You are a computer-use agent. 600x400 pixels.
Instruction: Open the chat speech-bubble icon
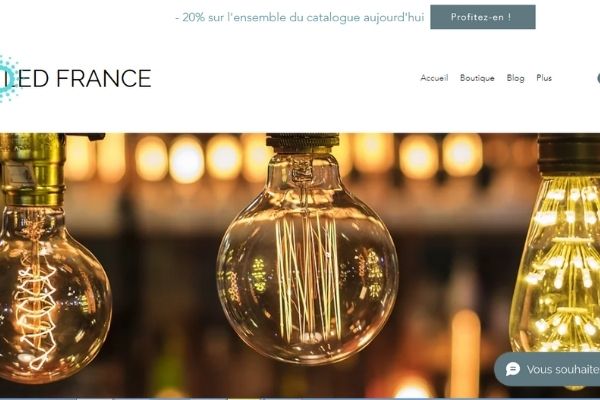(x=513, y=369)
